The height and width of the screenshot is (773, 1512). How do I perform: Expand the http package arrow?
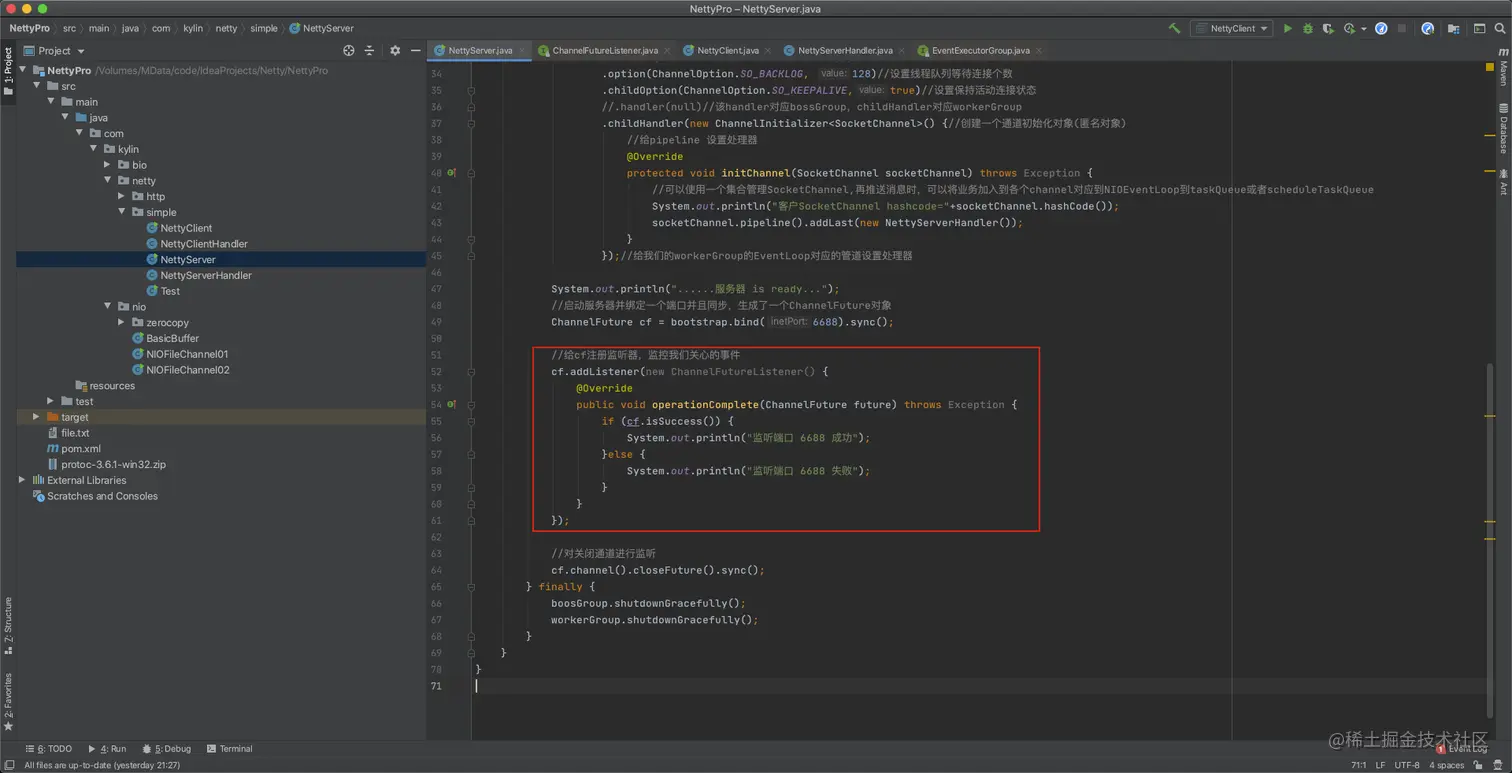pyautogui.click(x=122, y=196)
